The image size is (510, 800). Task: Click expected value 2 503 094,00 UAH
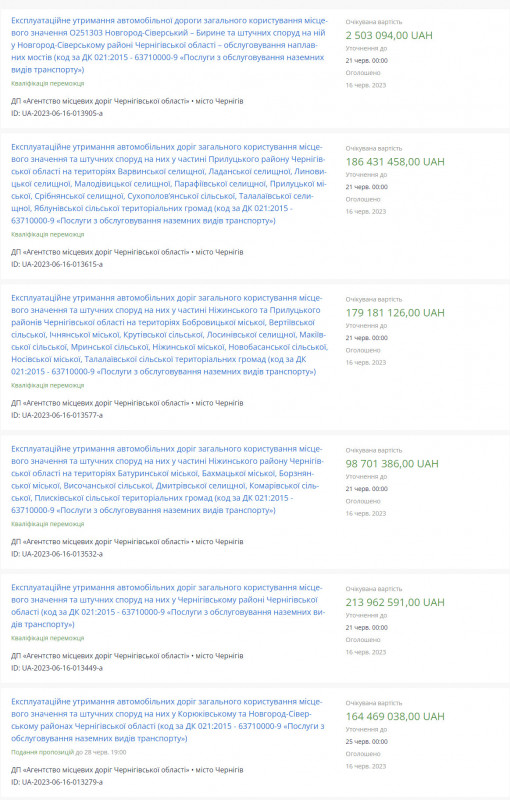click(389, 35)
